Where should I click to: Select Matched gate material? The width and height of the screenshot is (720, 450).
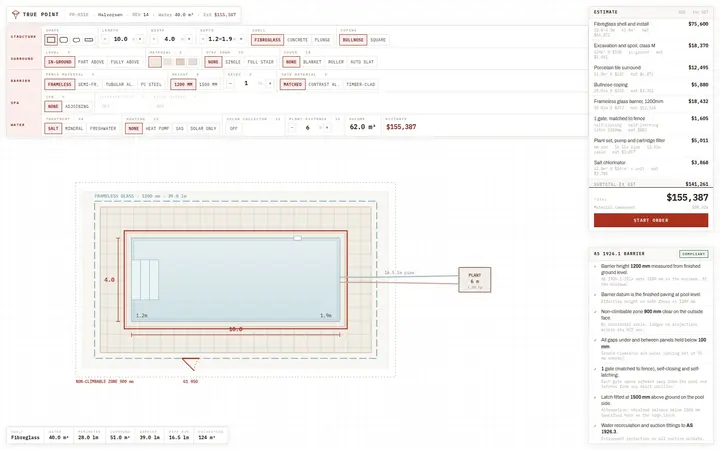pyautogui.click(x=292, y=84)
